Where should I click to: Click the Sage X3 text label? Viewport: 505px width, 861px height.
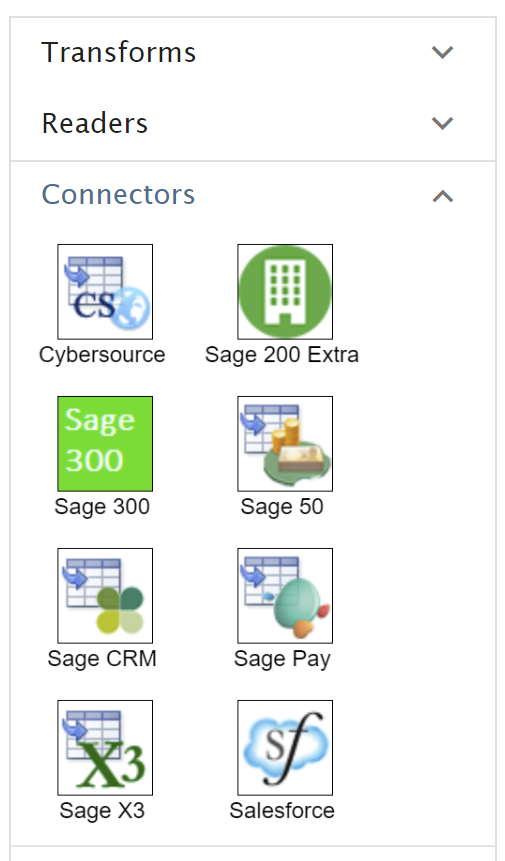[x=102, y=810]
